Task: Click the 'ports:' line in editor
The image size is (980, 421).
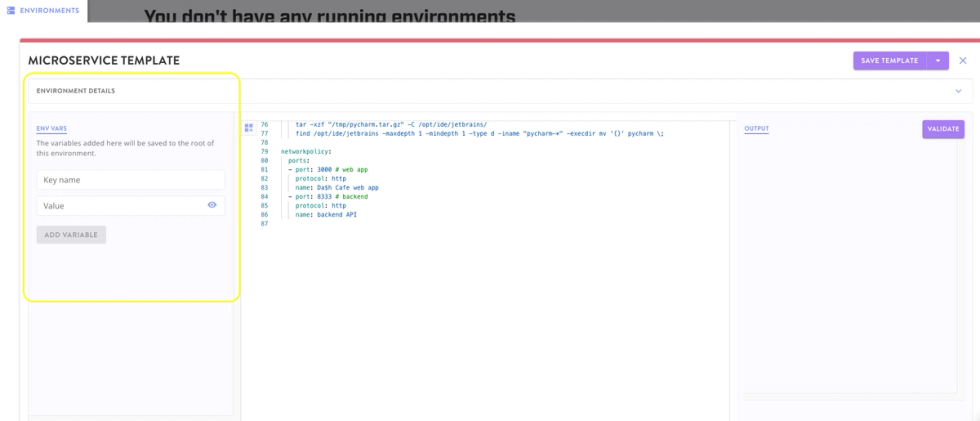Action: (x=298, y=161)
